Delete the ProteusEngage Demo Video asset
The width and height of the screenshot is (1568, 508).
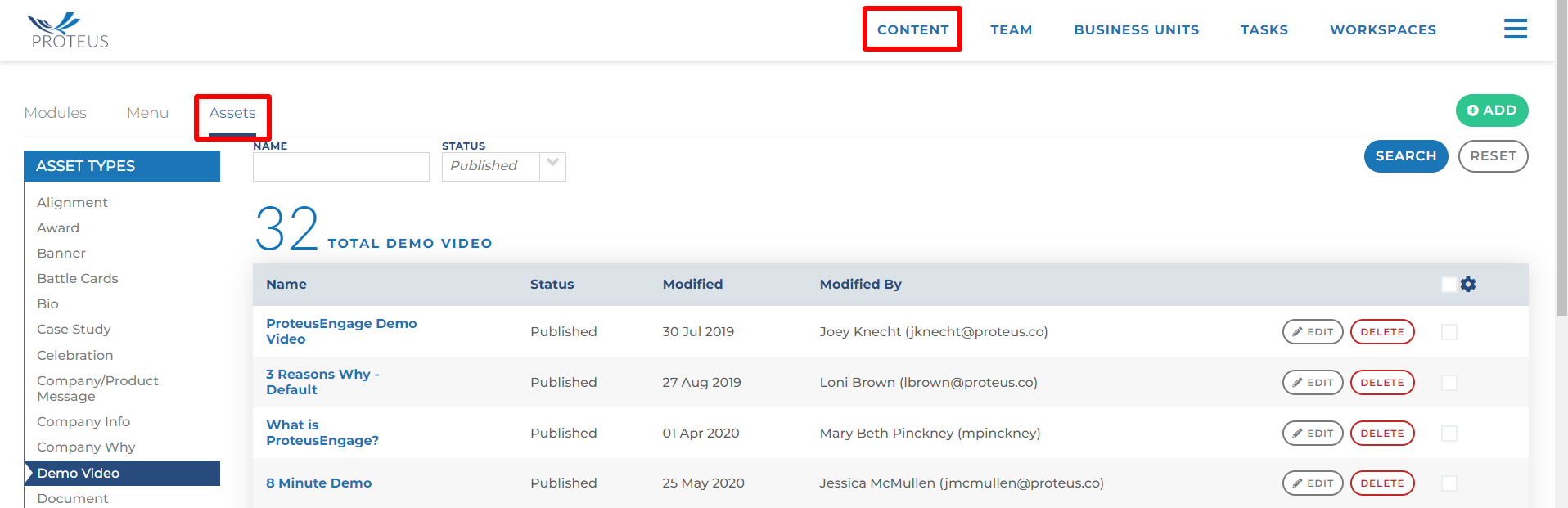[1382, 331]
